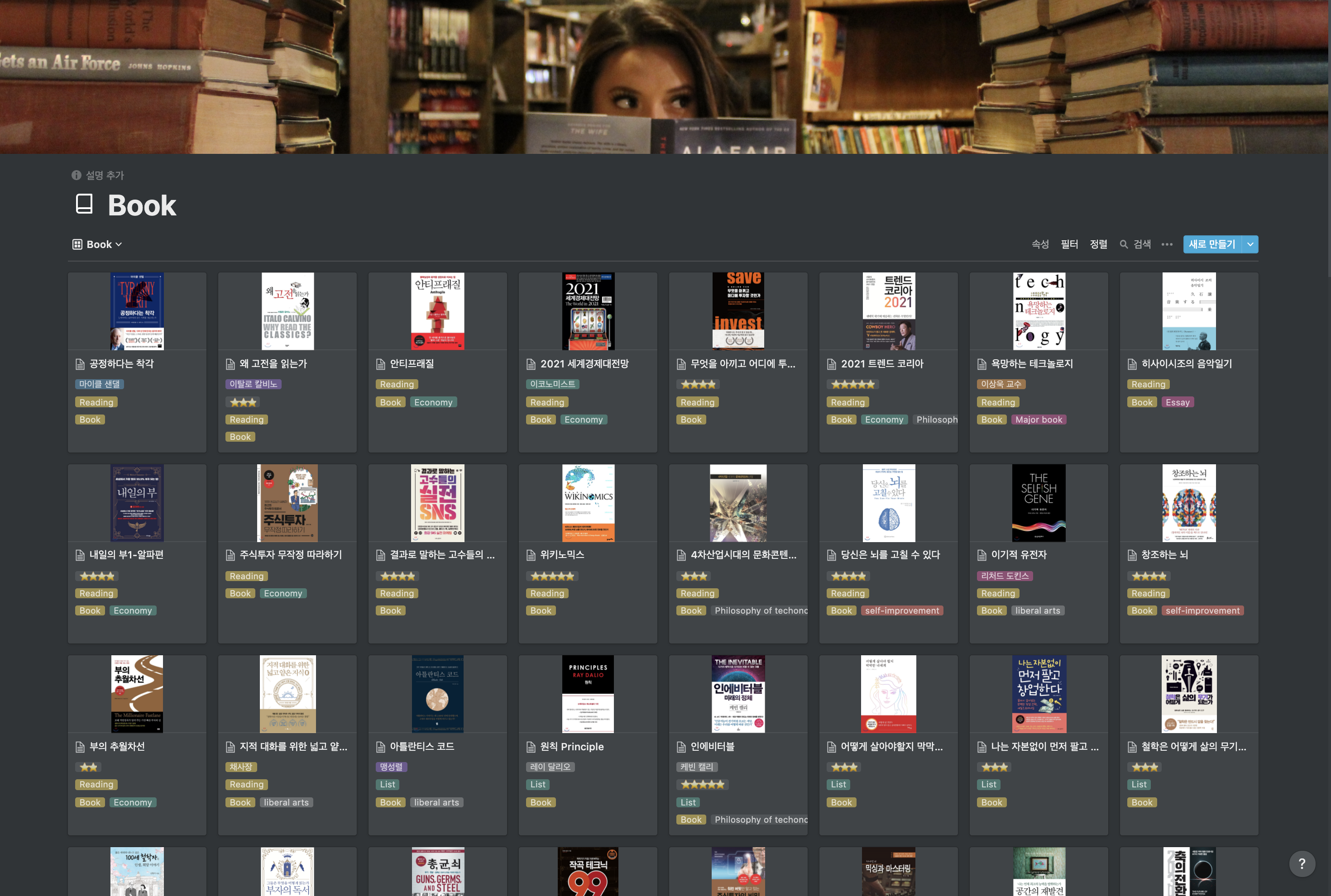Click page icon of 철학은 어떻게 삶의 무기

tap(1133, 747)
